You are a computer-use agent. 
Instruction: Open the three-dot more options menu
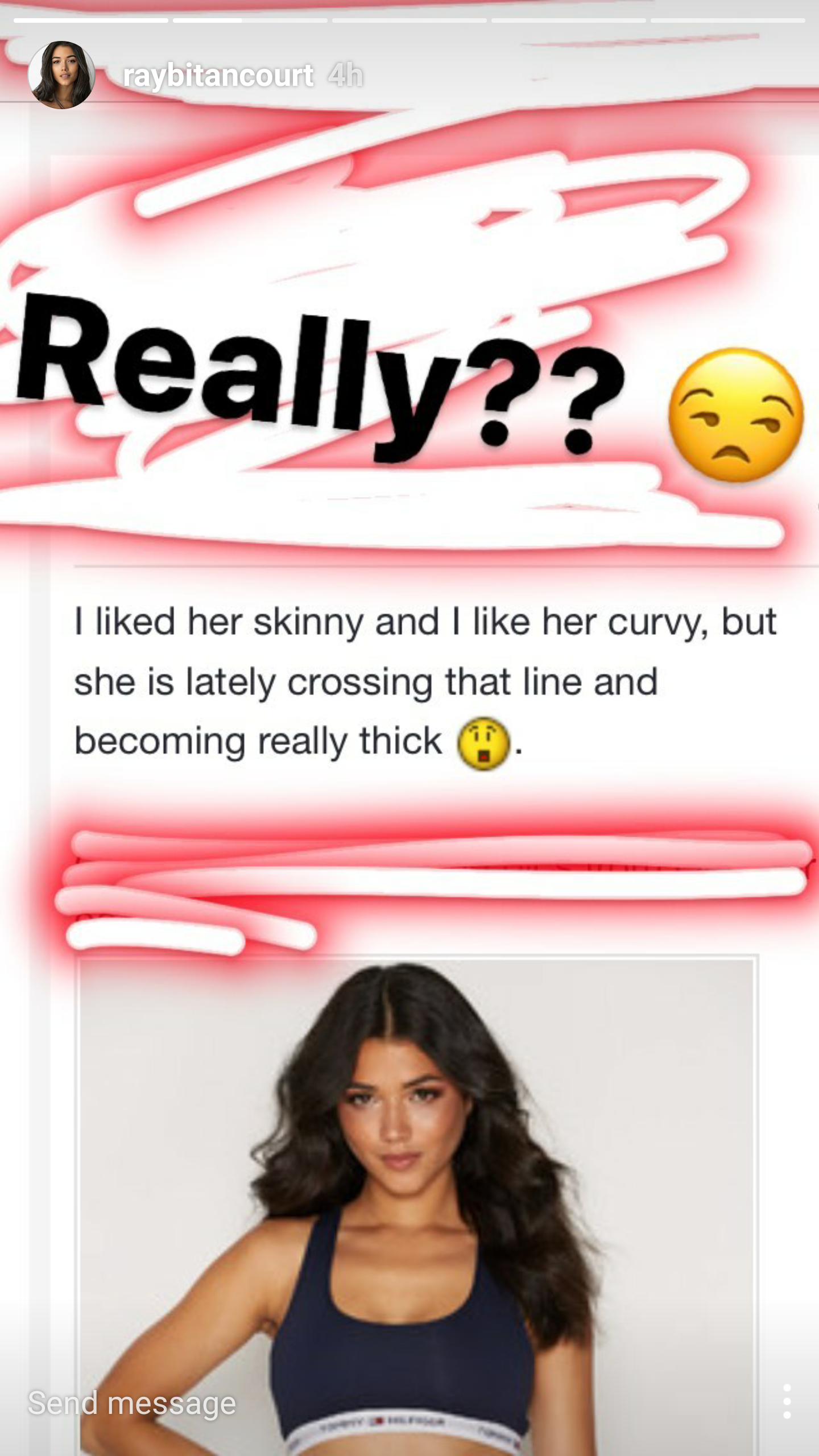click(787, 1401)
